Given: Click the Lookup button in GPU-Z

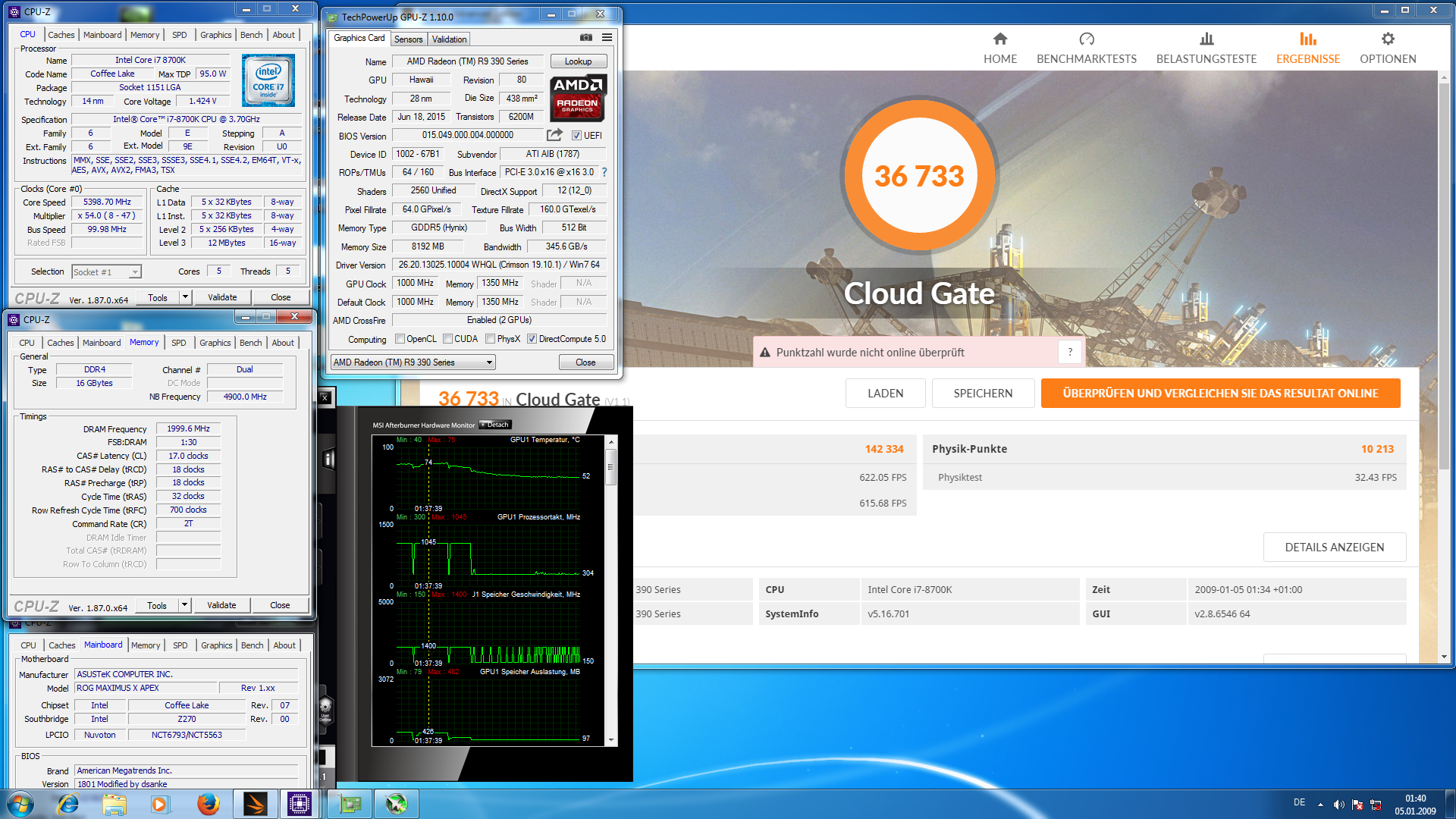Looking at the screenshot, I should tap(578, 61).
